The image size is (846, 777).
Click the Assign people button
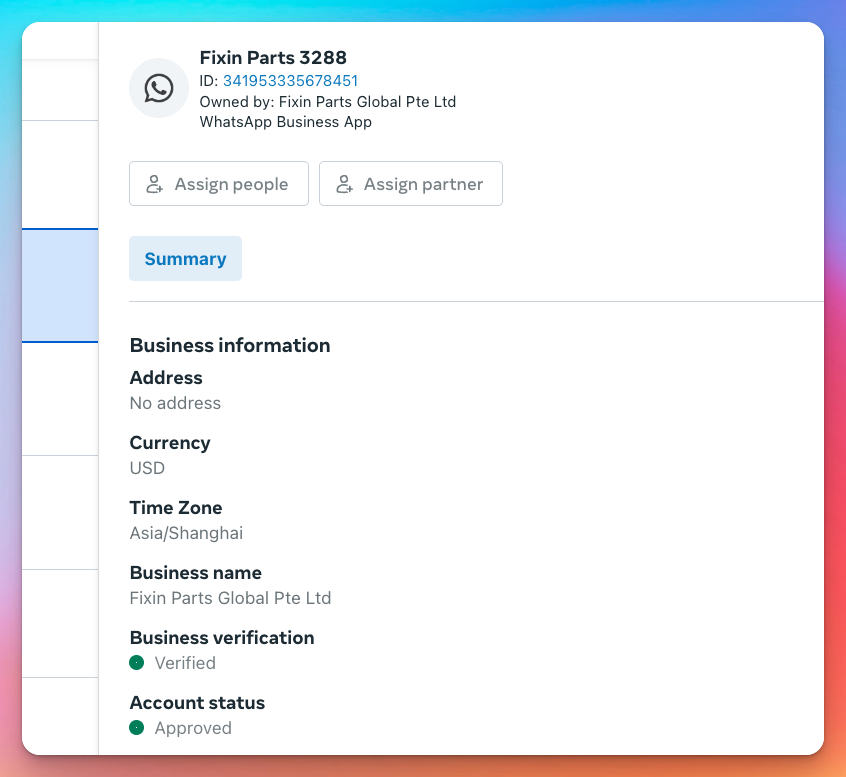(x=219, y=183)
